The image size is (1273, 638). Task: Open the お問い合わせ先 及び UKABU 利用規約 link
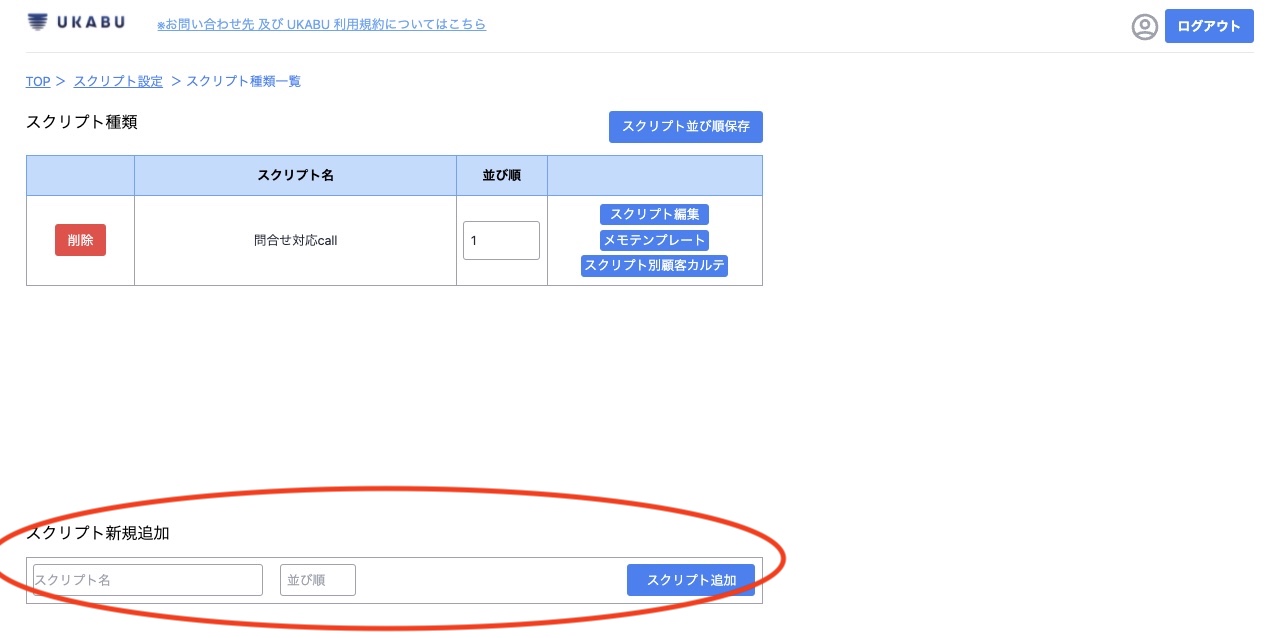(x=321, y=24)
